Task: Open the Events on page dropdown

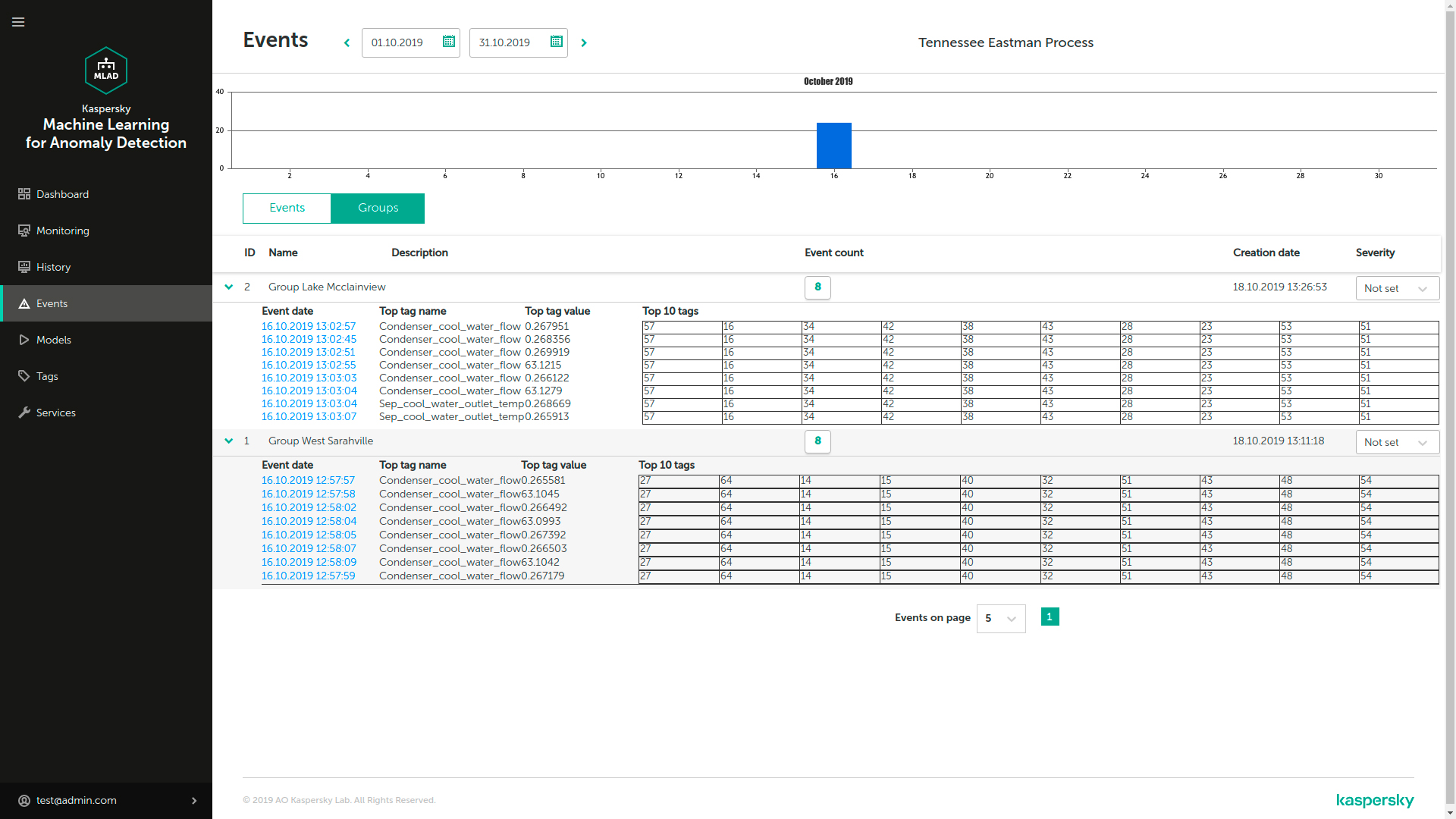Action: click(x=1000, y=619)
